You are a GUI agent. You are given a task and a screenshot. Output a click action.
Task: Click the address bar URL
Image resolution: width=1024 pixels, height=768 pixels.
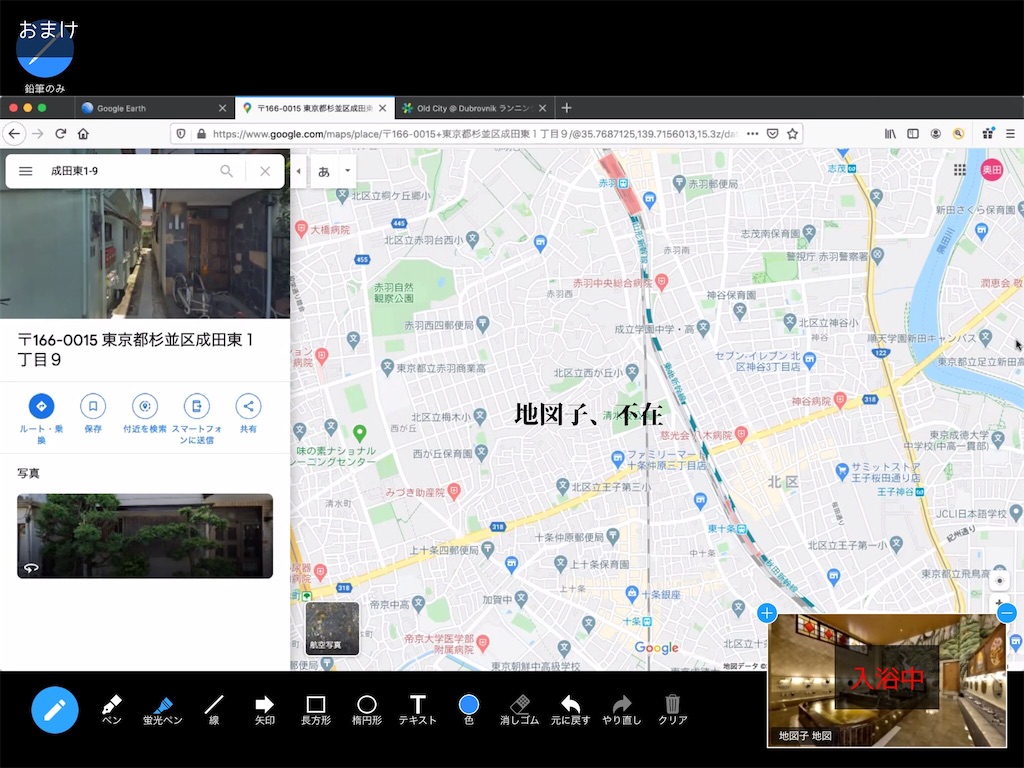pos(475,134)
